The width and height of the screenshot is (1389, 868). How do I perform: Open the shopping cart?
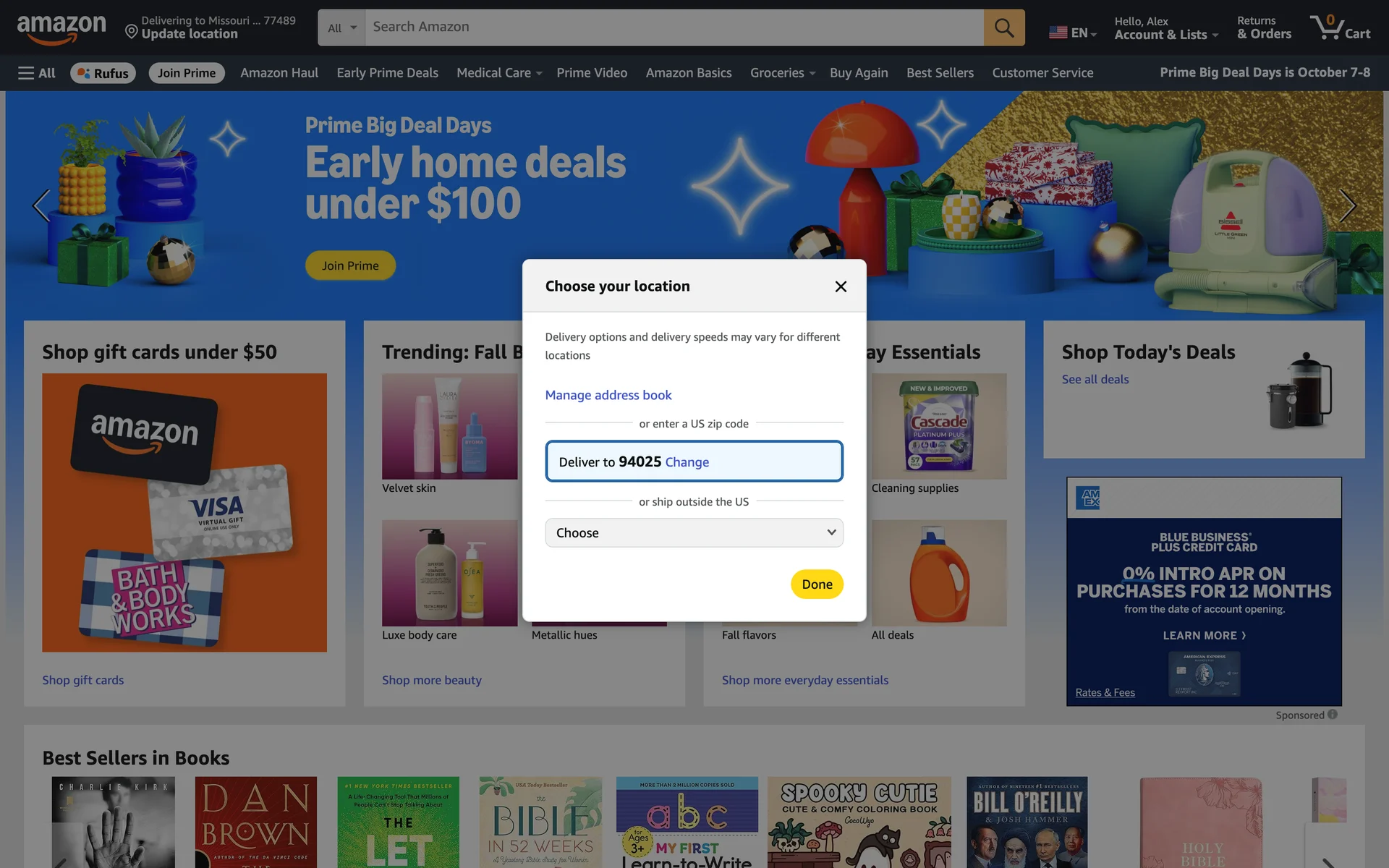pyautogui.click(x=1340, y=27)
